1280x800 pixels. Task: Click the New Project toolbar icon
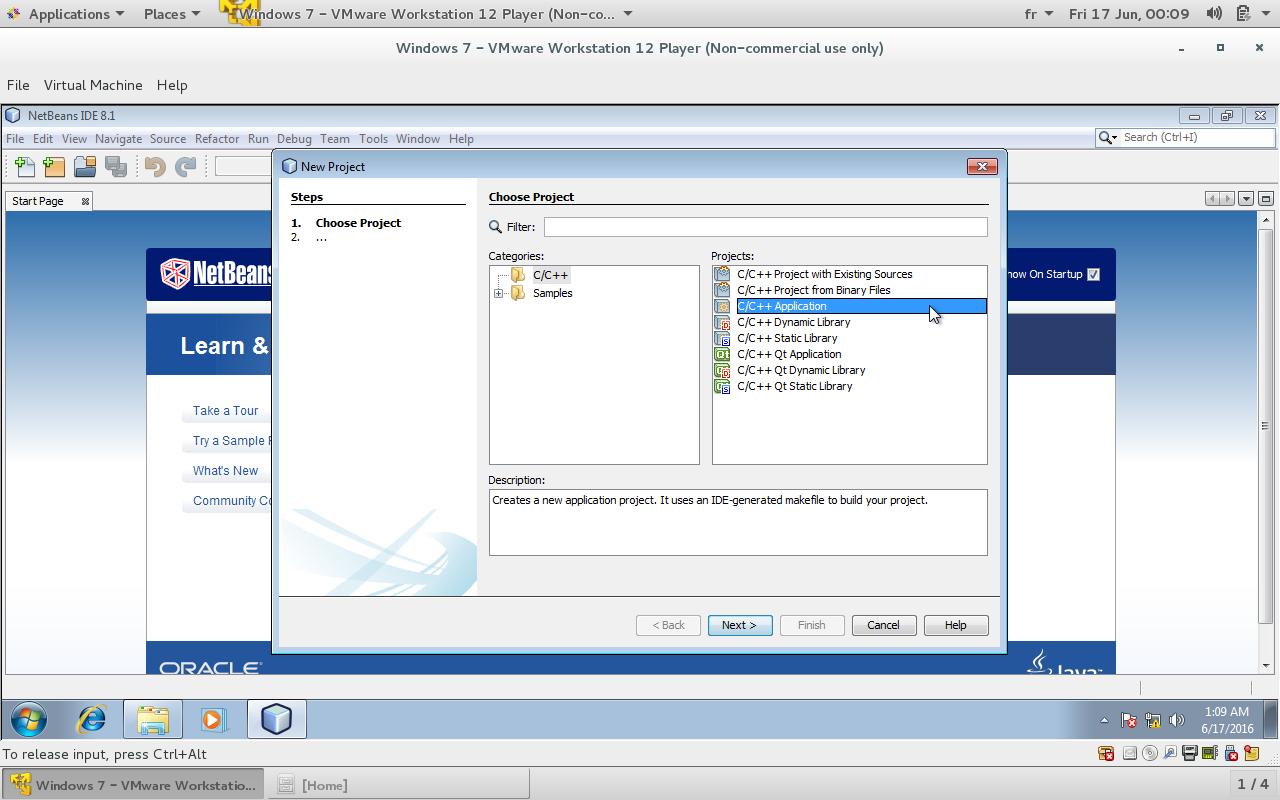tap(54, 167)
